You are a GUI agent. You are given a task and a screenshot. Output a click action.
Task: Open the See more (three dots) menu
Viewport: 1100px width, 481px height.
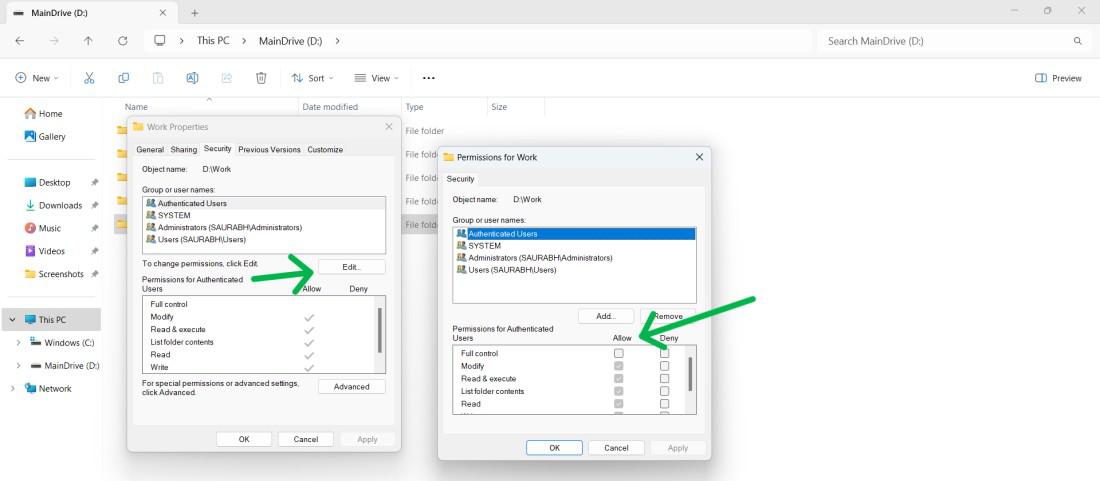[x=429, y=78]
